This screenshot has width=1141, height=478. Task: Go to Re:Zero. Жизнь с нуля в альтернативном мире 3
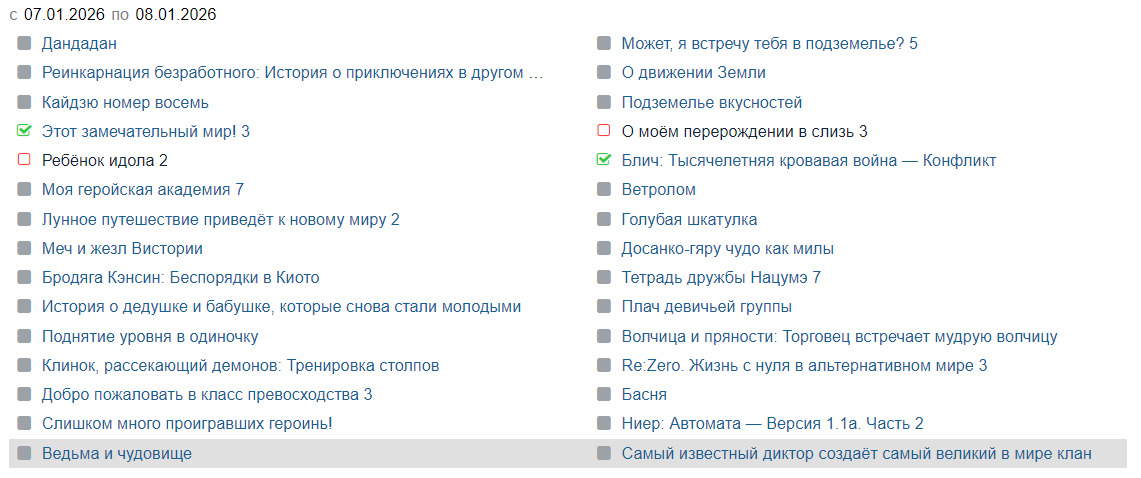click(804, 366)
